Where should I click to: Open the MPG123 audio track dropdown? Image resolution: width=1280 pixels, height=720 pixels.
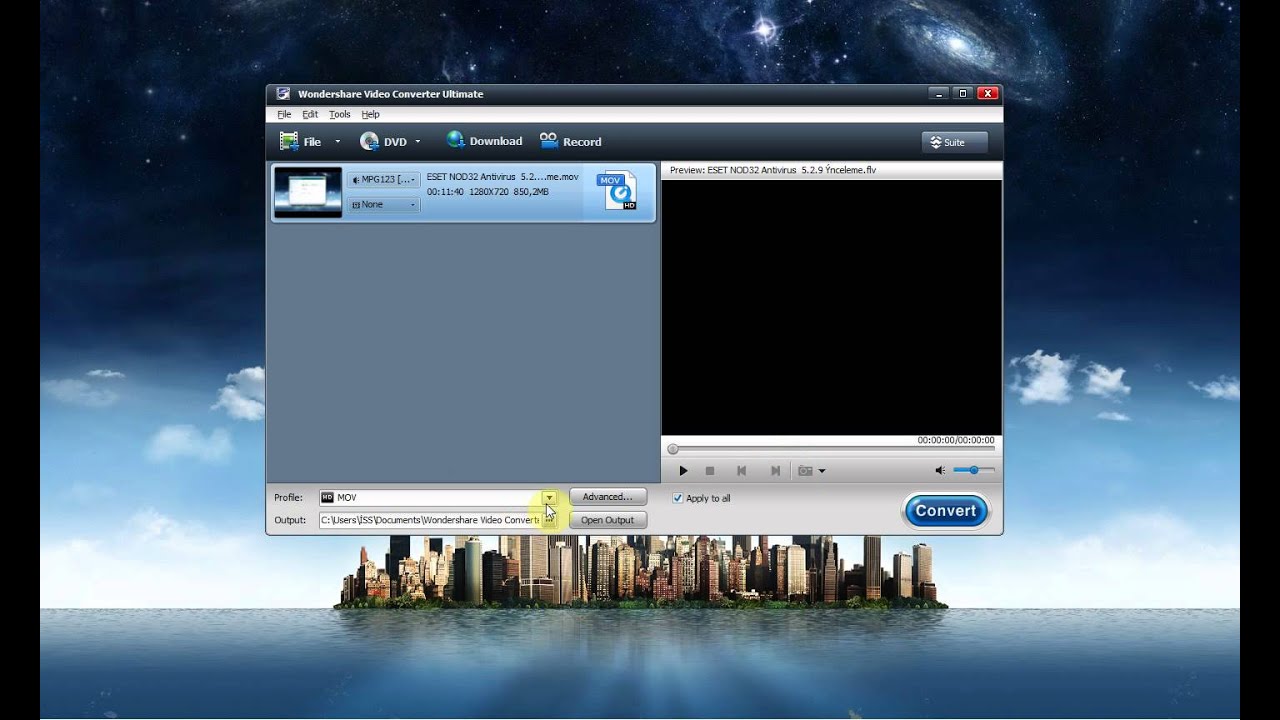[x=384, y=179]
